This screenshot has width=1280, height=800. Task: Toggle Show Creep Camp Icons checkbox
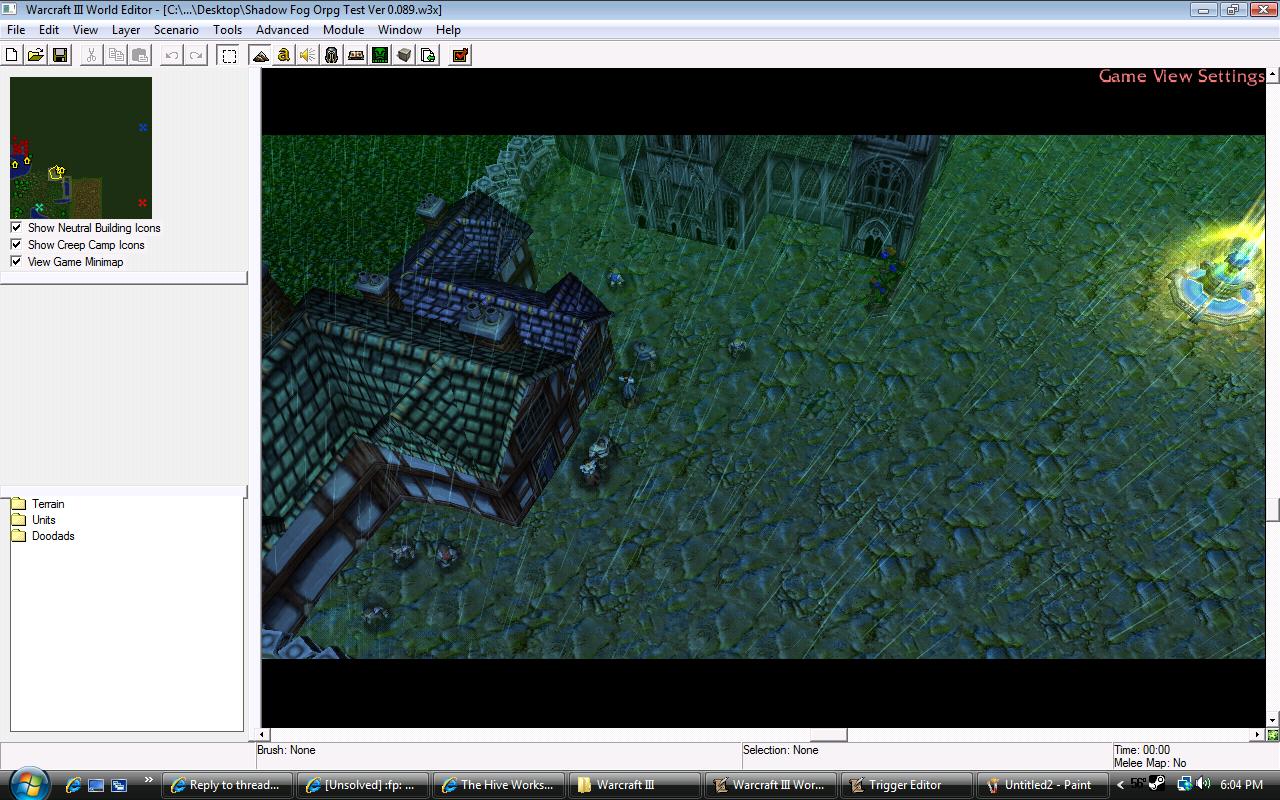[x=16, y=244]
